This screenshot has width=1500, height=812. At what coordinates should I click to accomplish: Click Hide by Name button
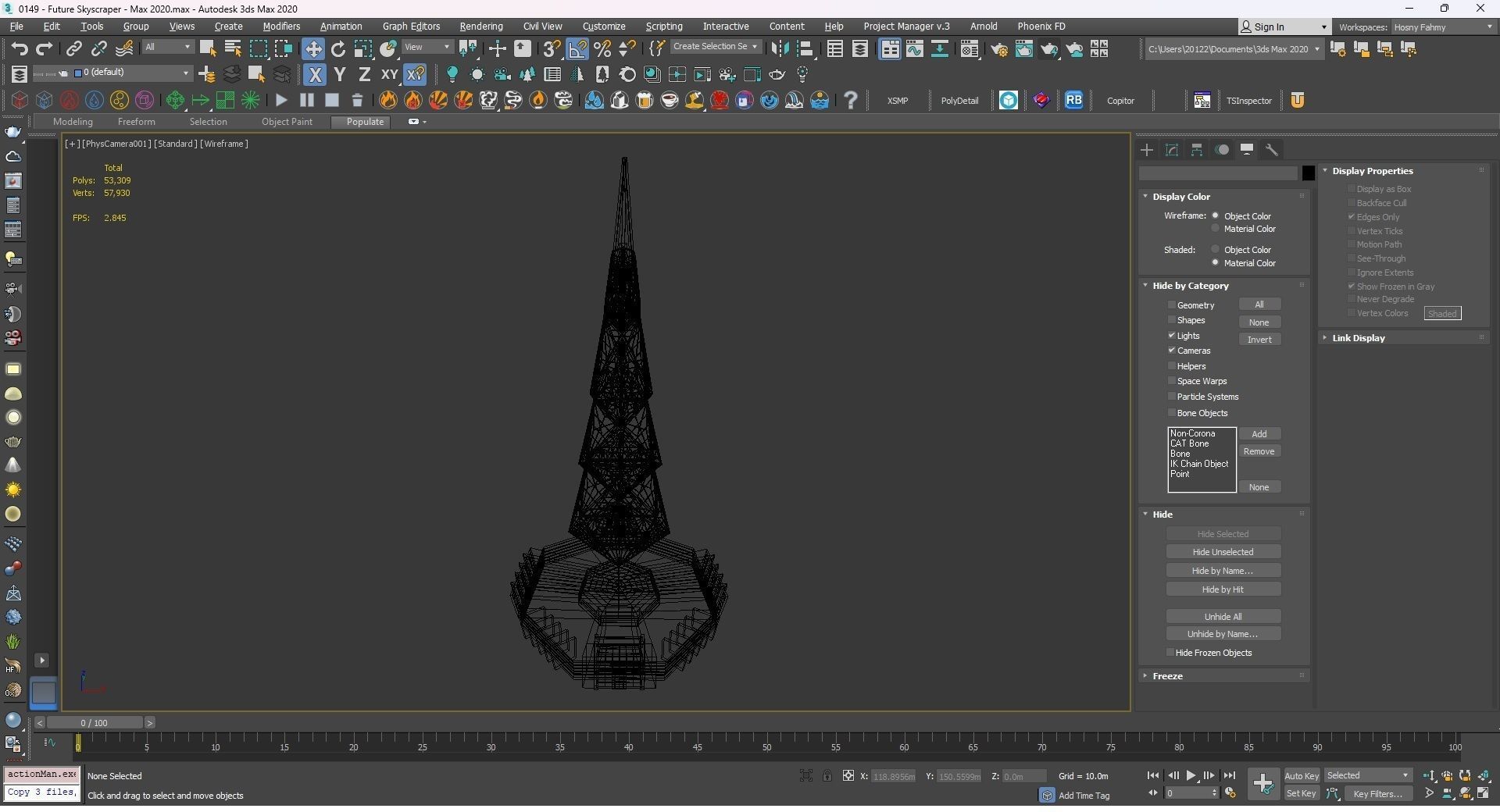(1223, 571)
